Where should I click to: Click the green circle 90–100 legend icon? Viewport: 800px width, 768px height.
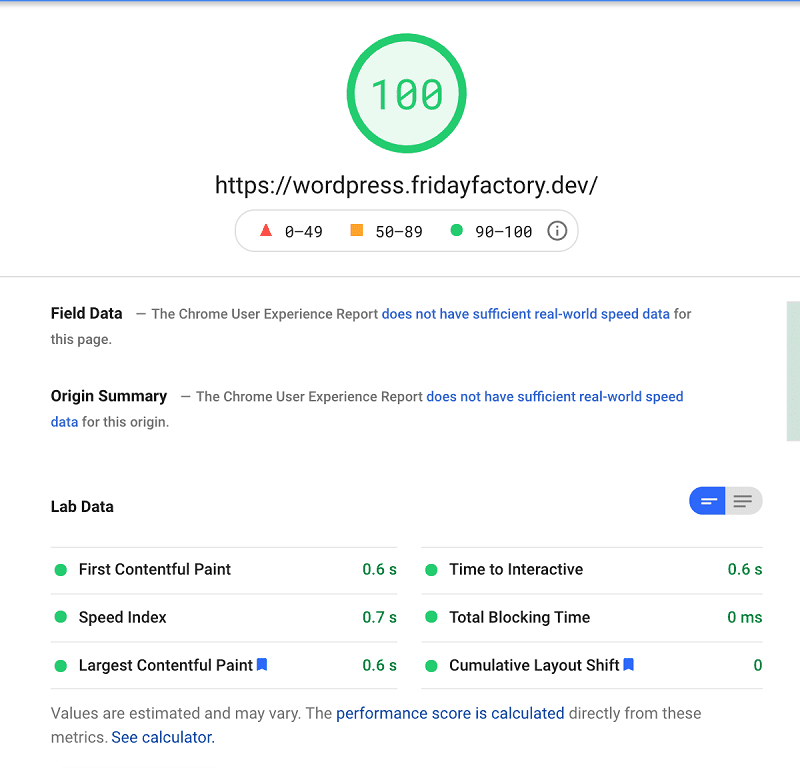click(x=457, y=230)
